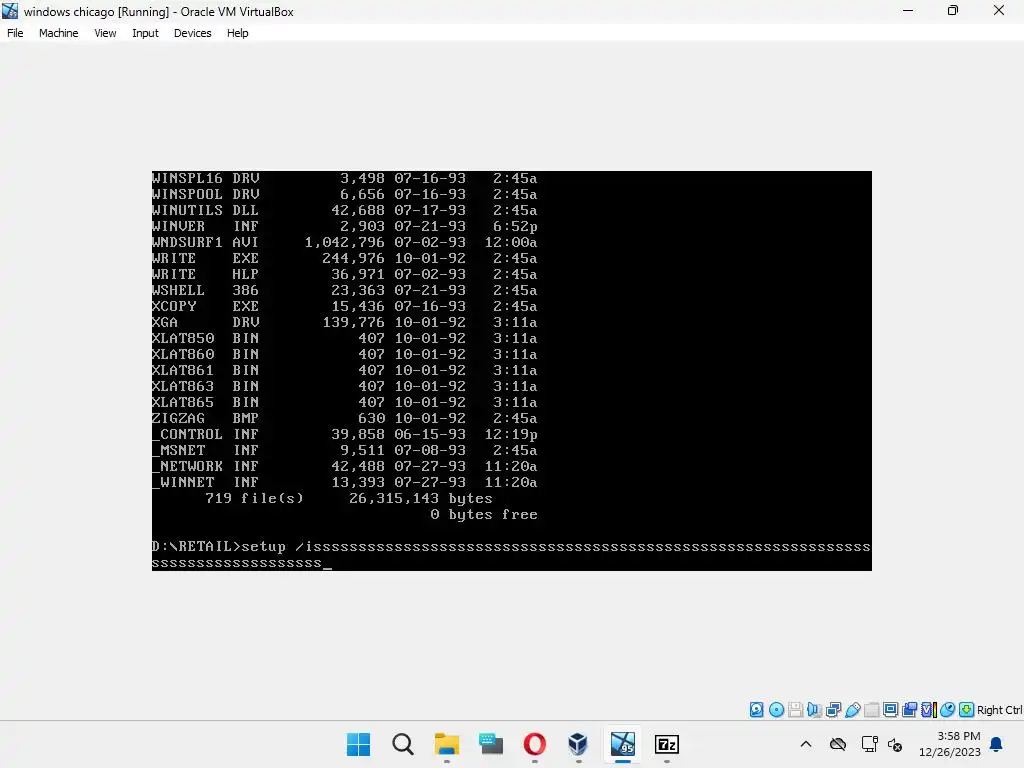Open the Devices menu
The image size is (1024, 768).
click(x=192, y=33)
